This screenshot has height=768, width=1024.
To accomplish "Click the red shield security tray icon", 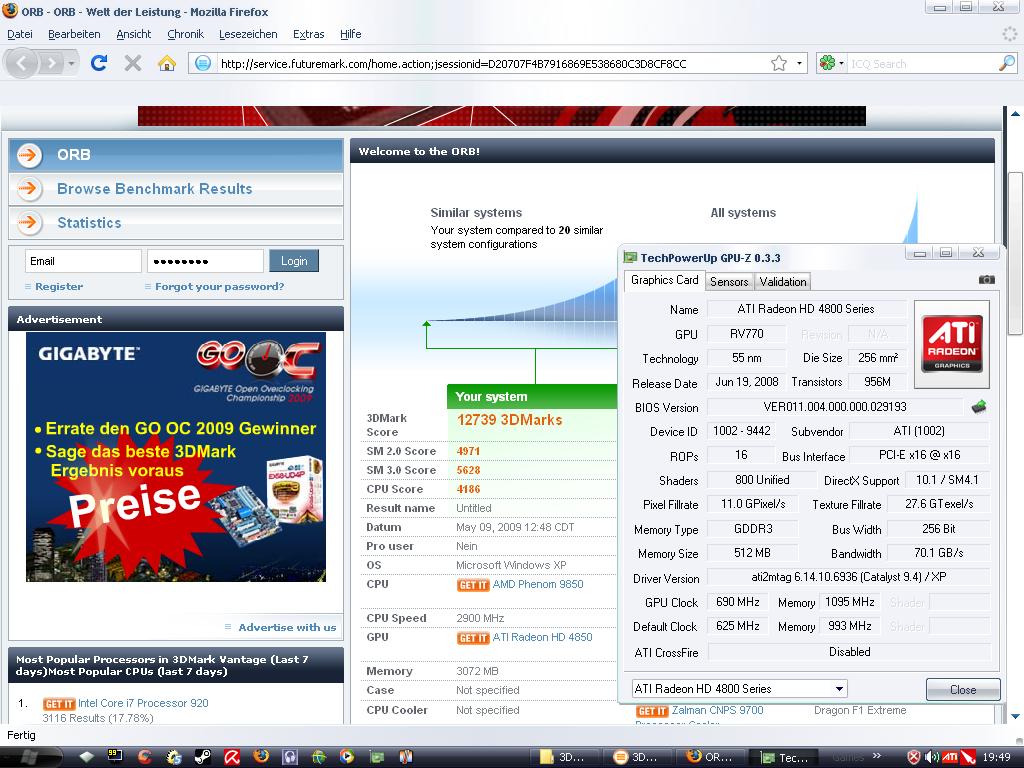I will click(x=914, y=757).
